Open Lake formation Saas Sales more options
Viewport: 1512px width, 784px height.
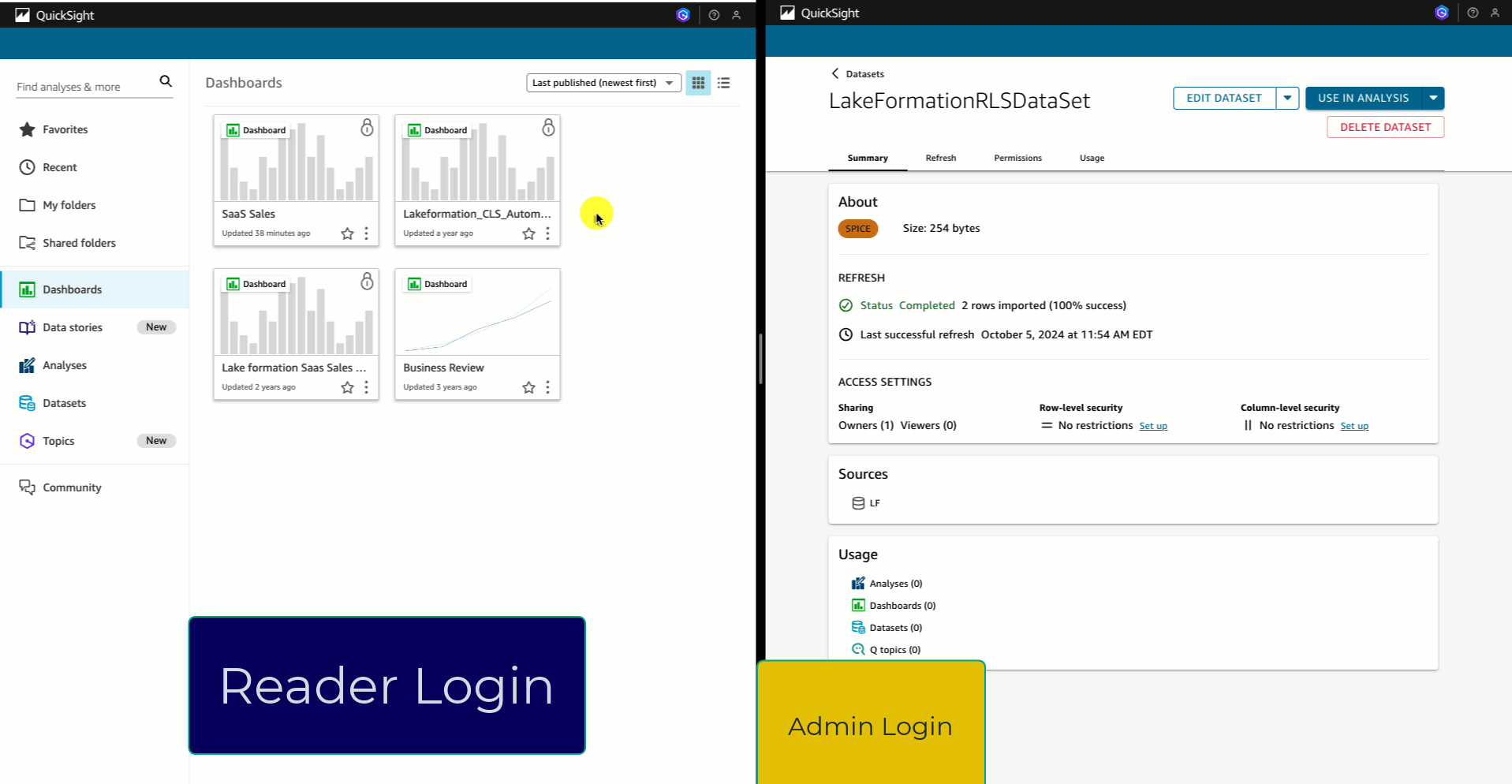[366, 387]
